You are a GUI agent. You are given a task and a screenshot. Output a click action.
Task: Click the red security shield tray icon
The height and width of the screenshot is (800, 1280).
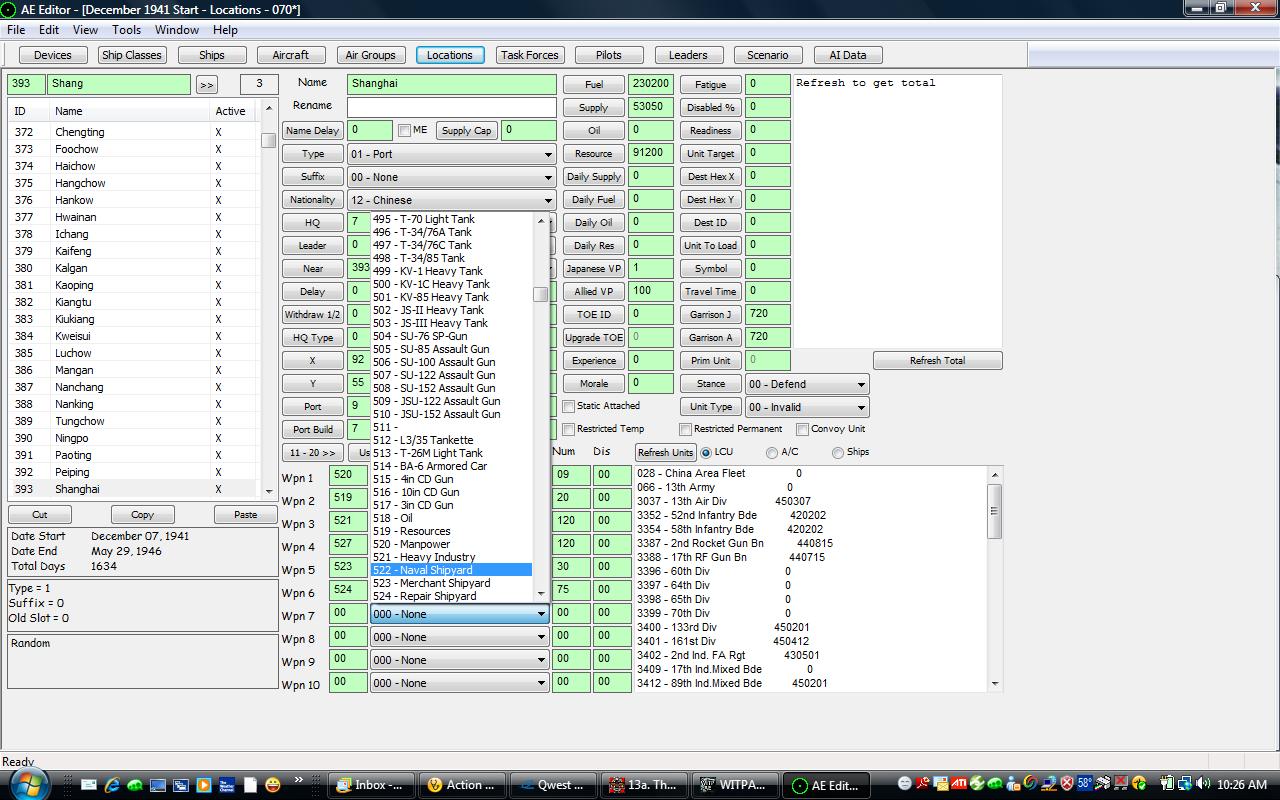pyautogui.click(x=1067, y=784)
